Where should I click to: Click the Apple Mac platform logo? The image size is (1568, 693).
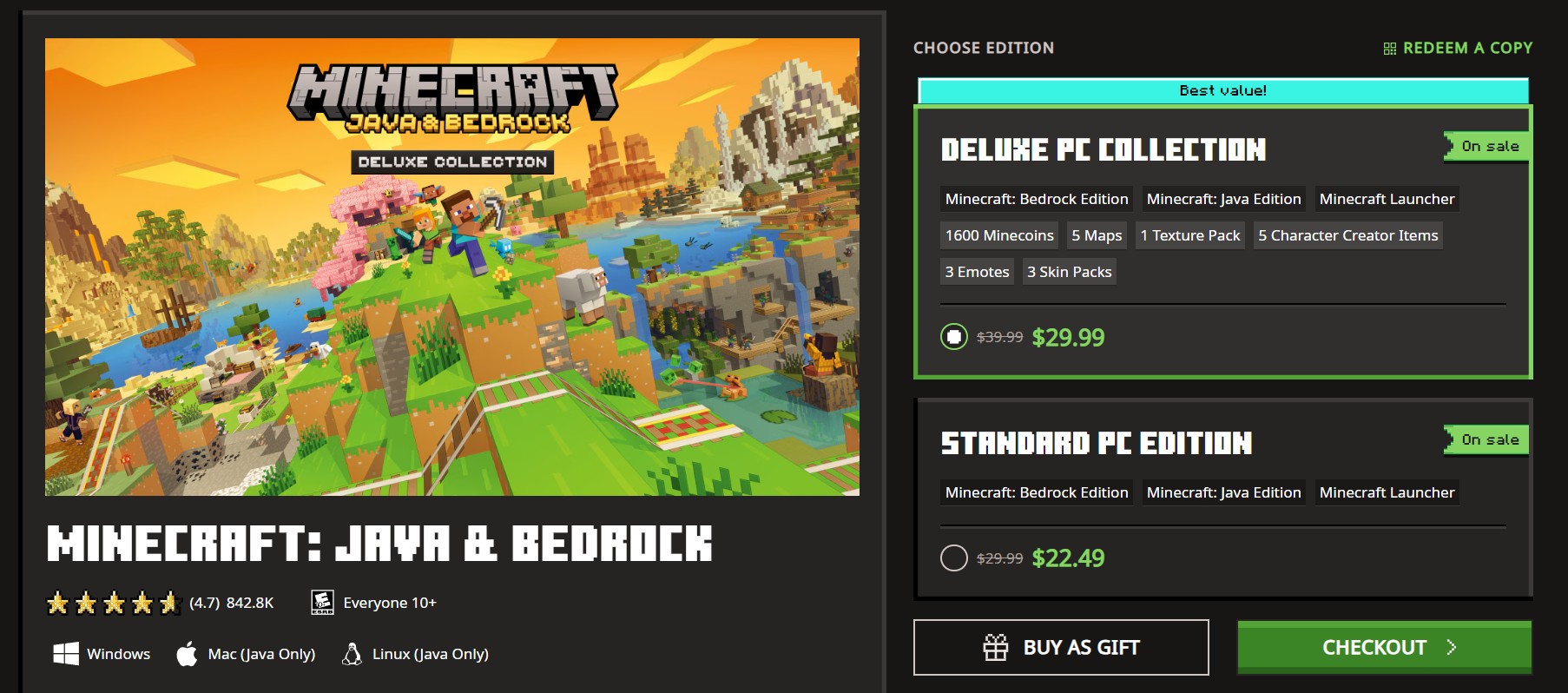click(x=187, y=654)
